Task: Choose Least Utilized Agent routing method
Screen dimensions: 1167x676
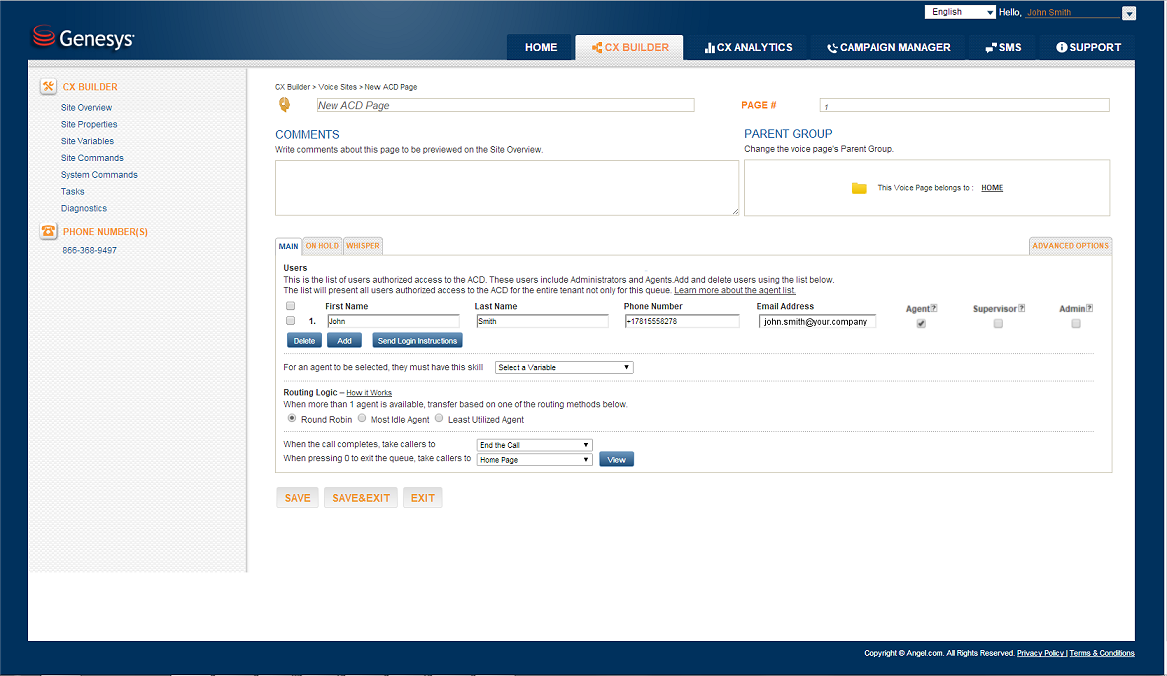Action: pos(439,419)
